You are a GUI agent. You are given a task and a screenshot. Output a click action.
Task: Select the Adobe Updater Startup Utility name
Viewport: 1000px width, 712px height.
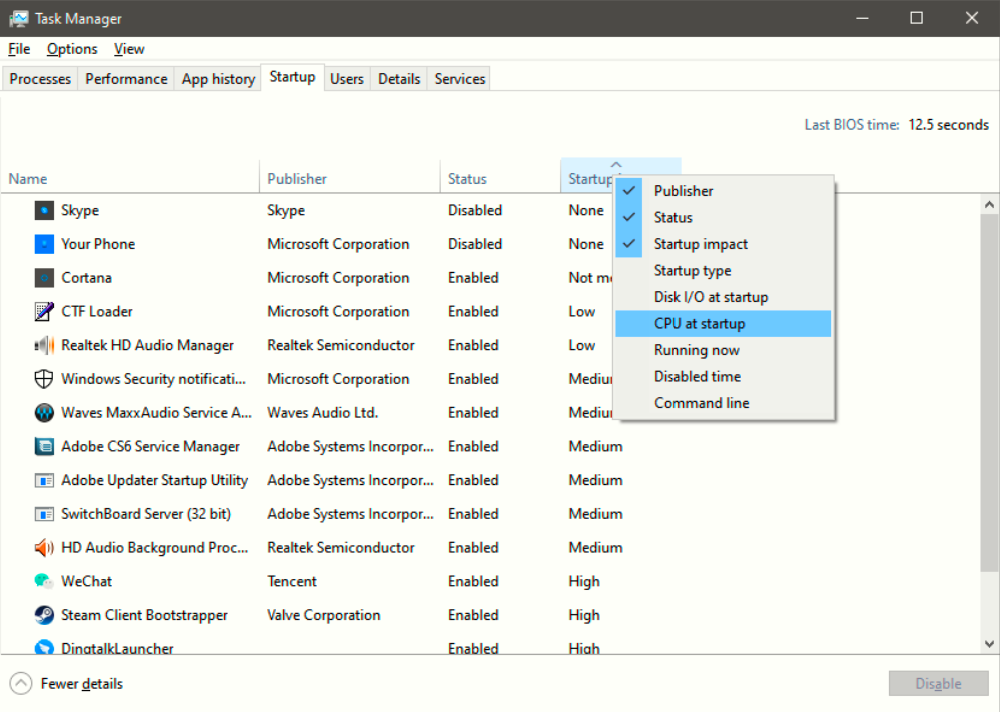pyautogui.click(x=154, y=480)
